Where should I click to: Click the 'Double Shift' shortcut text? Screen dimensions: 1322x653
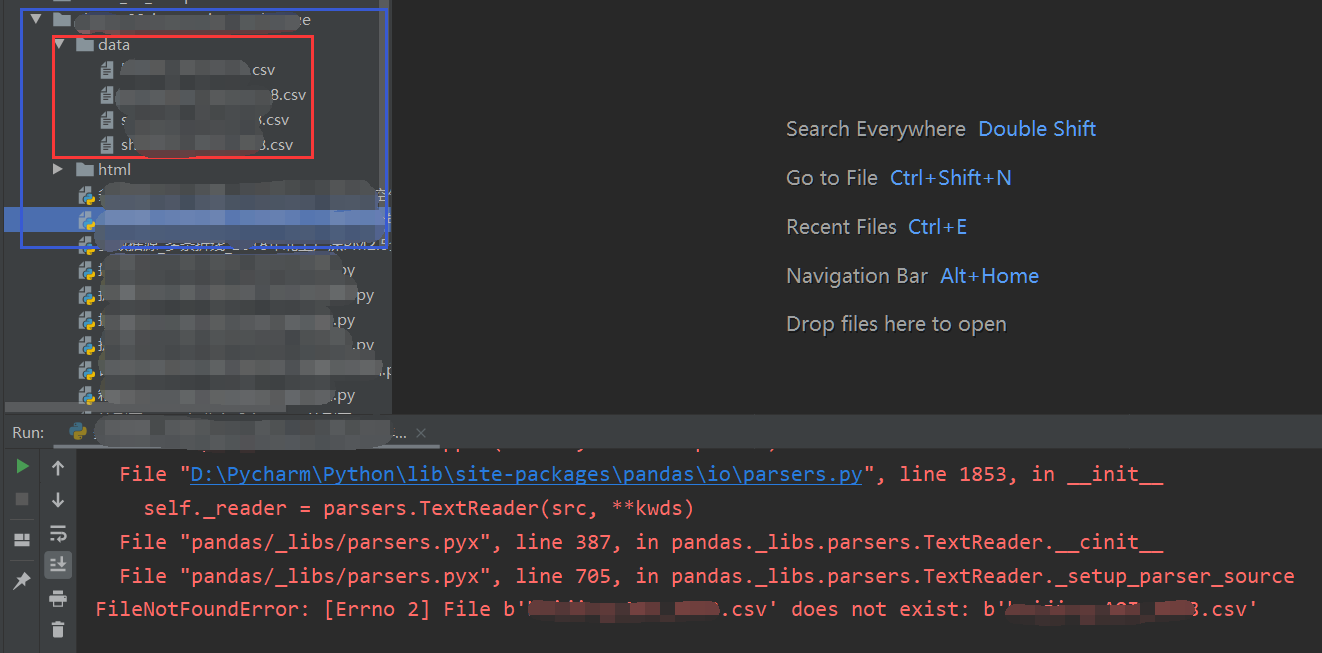coord(1037,129)
